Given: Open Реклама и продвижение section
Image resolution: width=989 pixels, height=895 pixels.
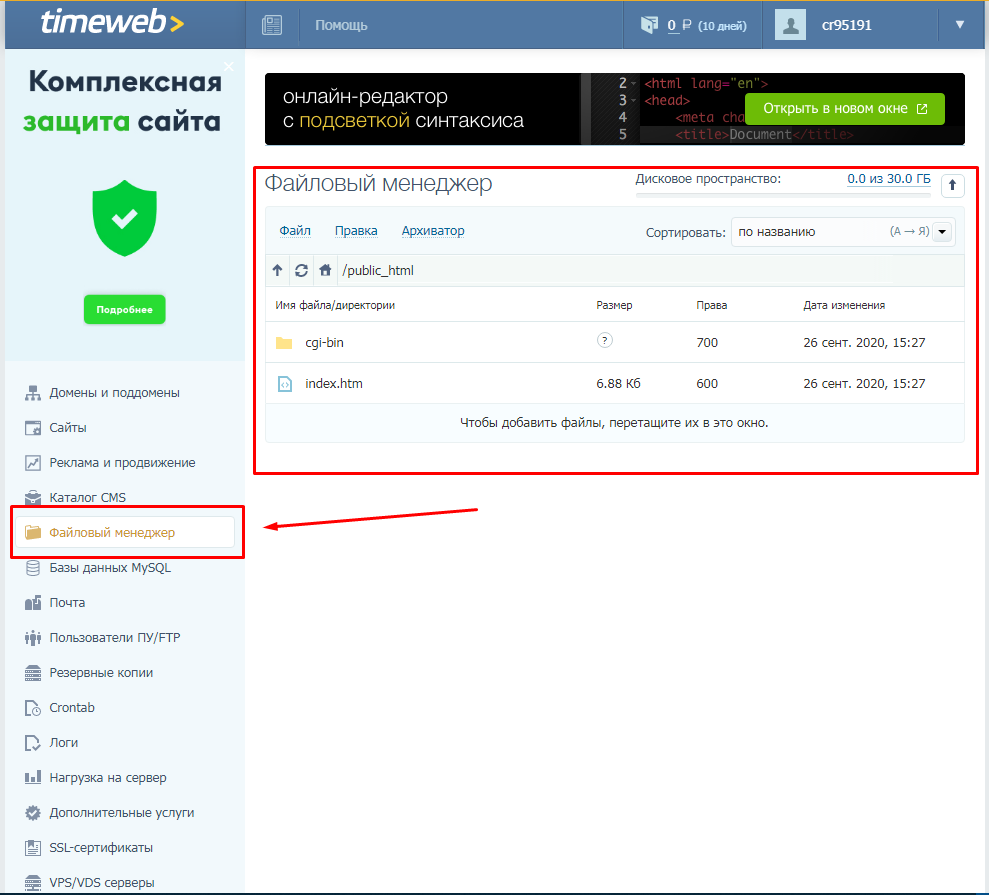Looking at the screenshot, I should (122, 463).
